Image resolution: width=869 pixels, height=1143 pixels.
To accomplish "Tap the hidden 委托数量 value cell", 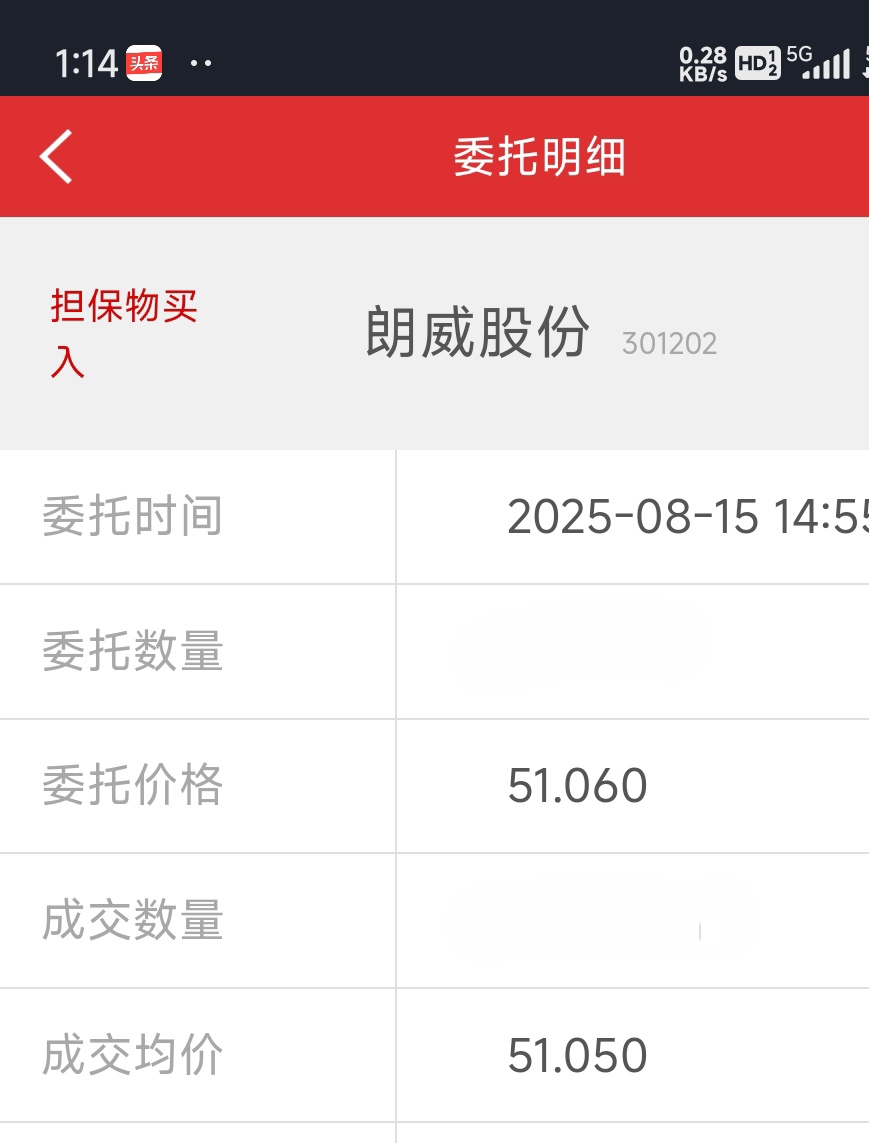I will (x=633, y=652).
